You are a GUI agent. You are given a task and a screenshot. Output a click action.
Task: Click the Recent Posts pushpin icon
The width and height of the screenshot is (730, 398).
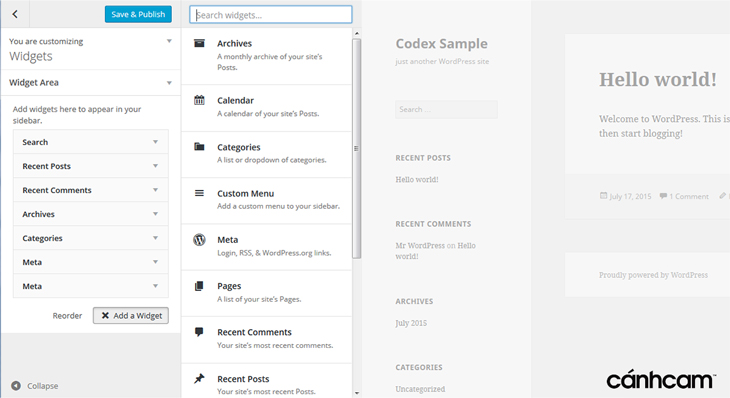point(199,378)
